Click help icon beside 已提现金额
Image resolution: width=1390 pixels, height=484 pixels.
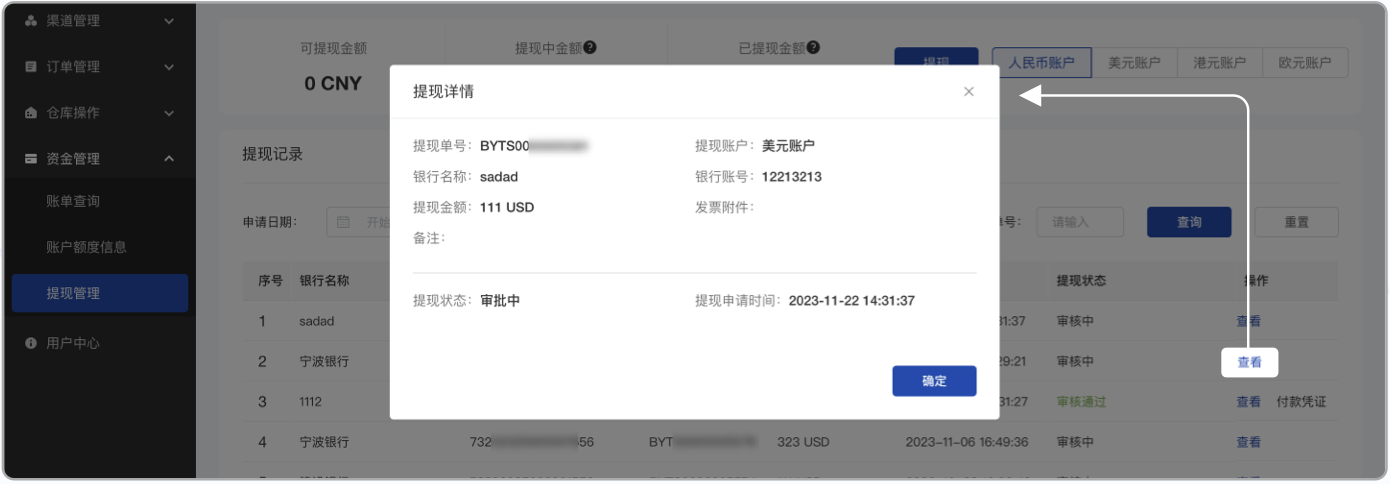[814, 47]
